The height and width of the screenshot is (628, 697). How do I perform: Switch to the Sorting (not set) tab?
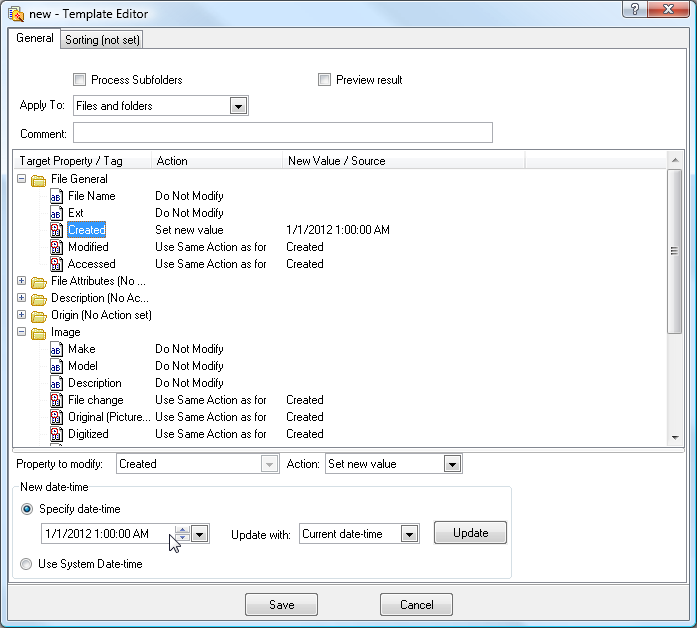click(102, 40)
